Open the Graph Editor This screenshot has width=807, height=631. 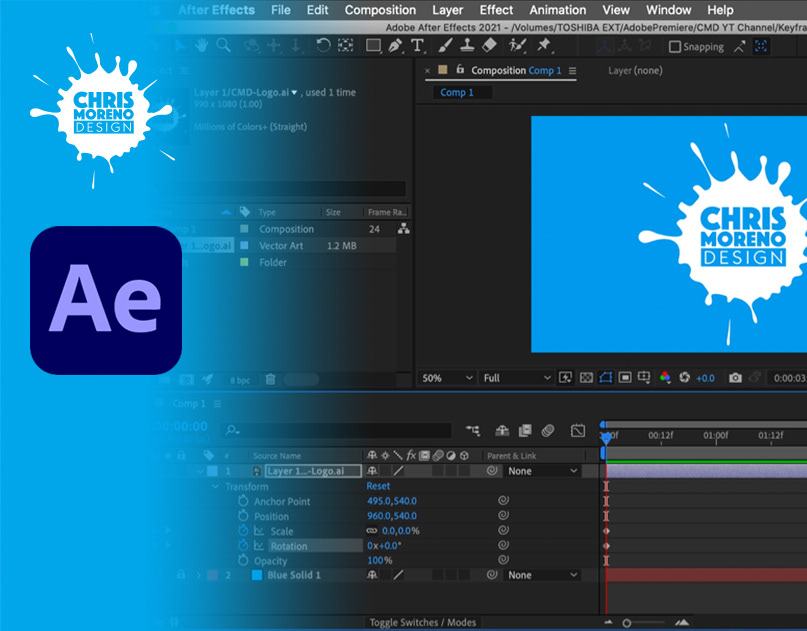pyautogui.click(x=577, y=431)
